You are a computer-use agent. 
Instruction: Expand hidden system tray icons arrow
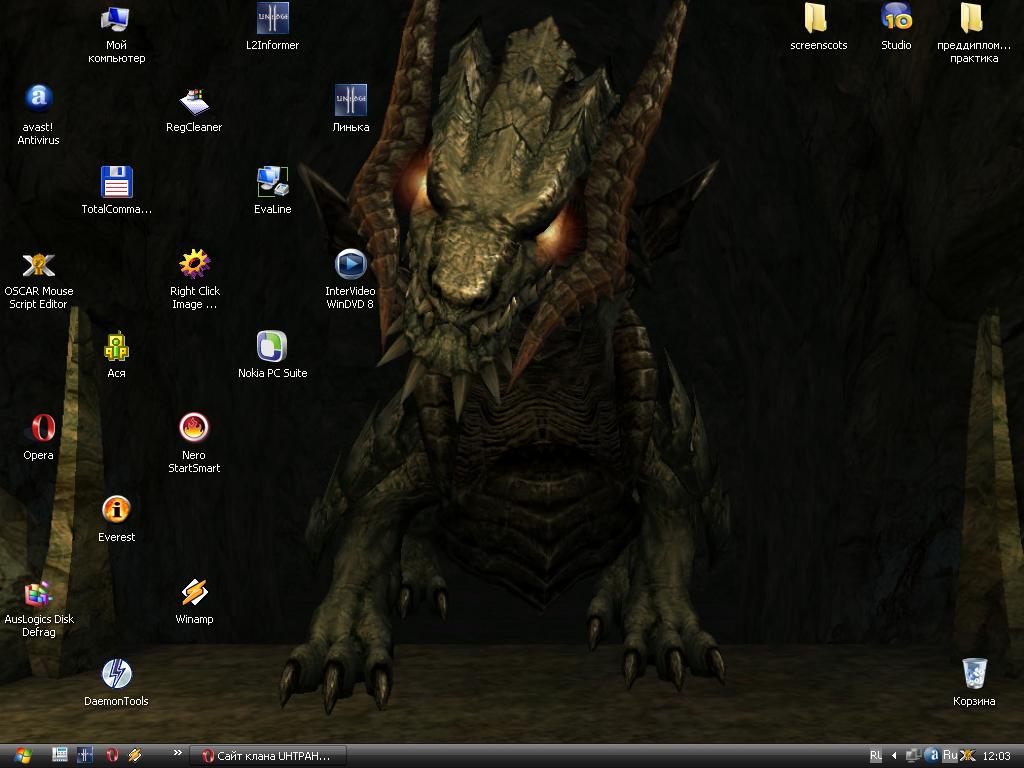[893, 756]
